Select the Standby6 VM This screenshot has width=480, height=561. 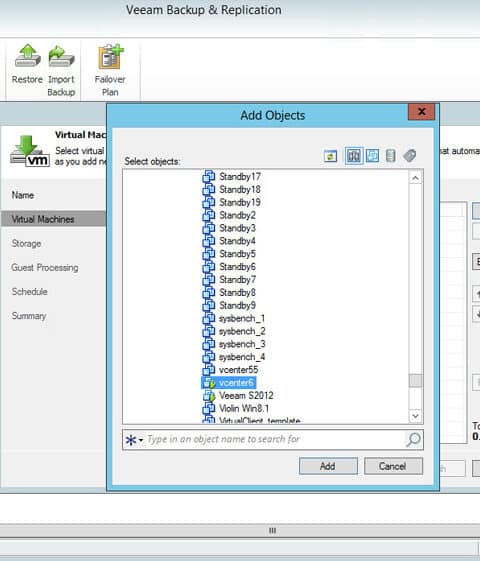point(237,267)
